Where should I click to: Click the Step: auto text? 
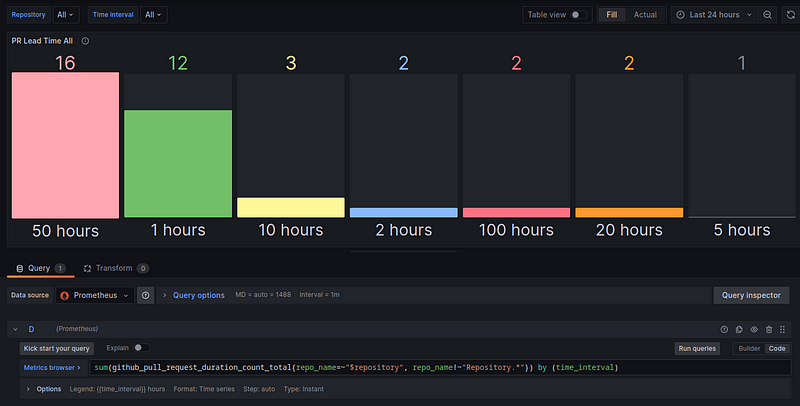(x=259, y=389)
